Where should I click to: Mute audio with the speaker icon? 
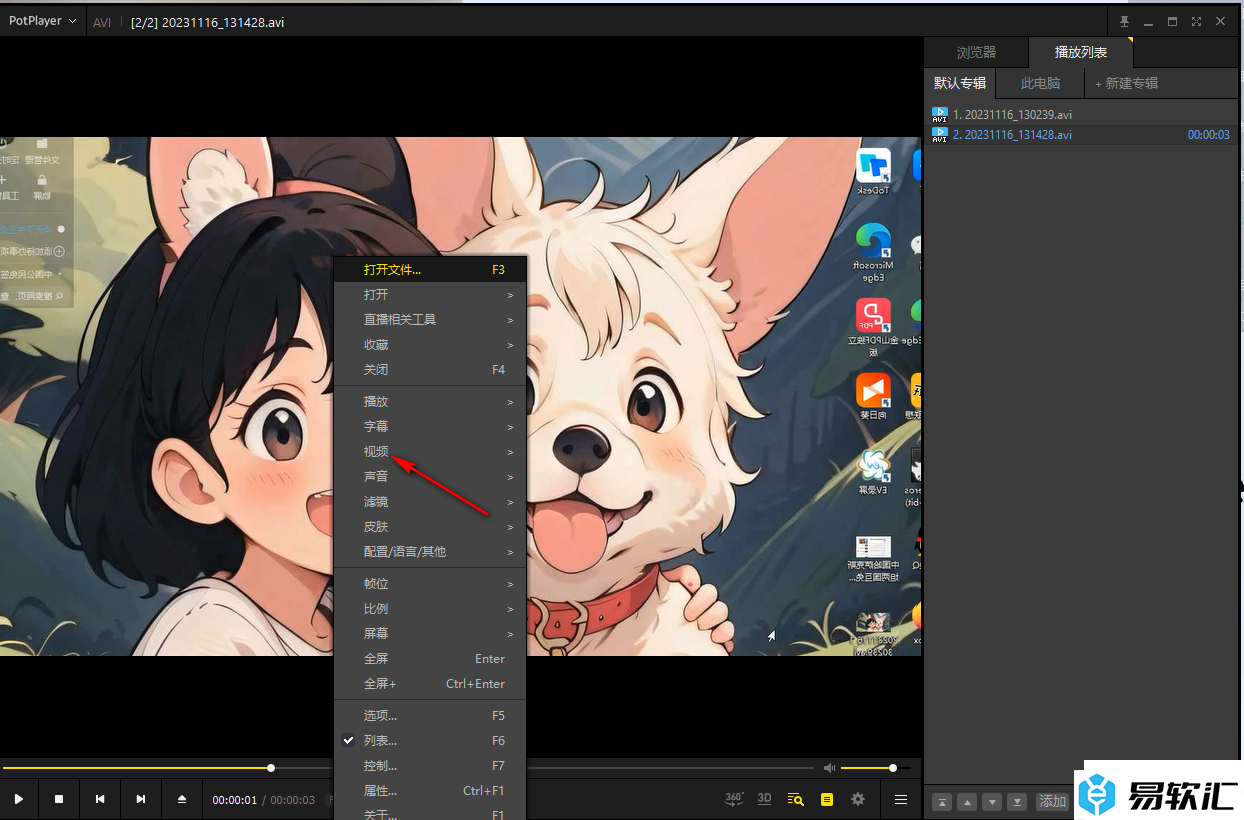[829, 768]
